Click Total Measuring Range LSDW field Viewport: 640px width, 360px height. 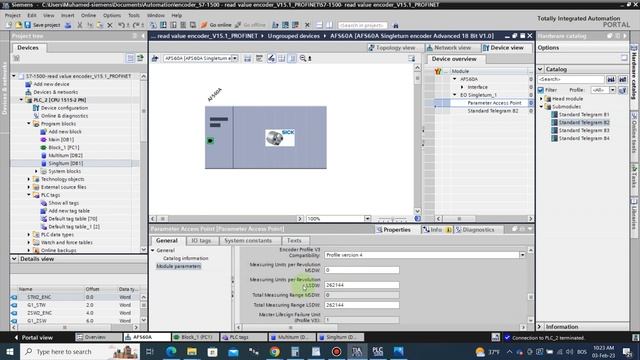pos(362,305)
